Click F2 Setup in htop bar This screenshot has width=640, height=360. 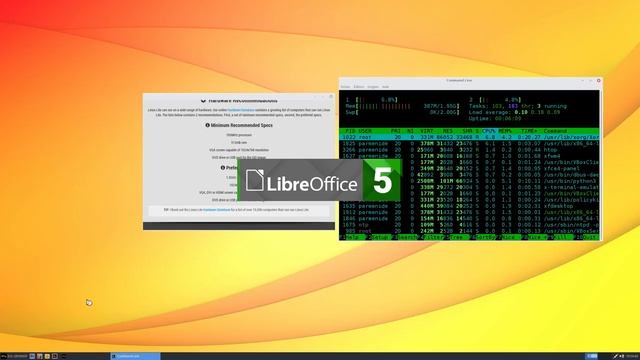click(378, 237)
